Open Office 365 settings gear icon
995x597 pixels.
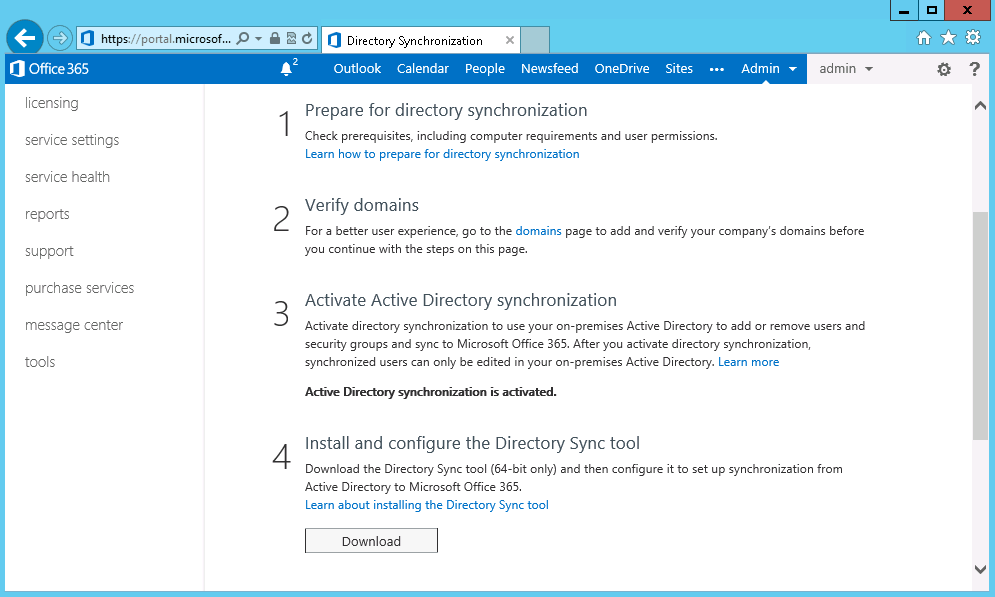[944, 69]
